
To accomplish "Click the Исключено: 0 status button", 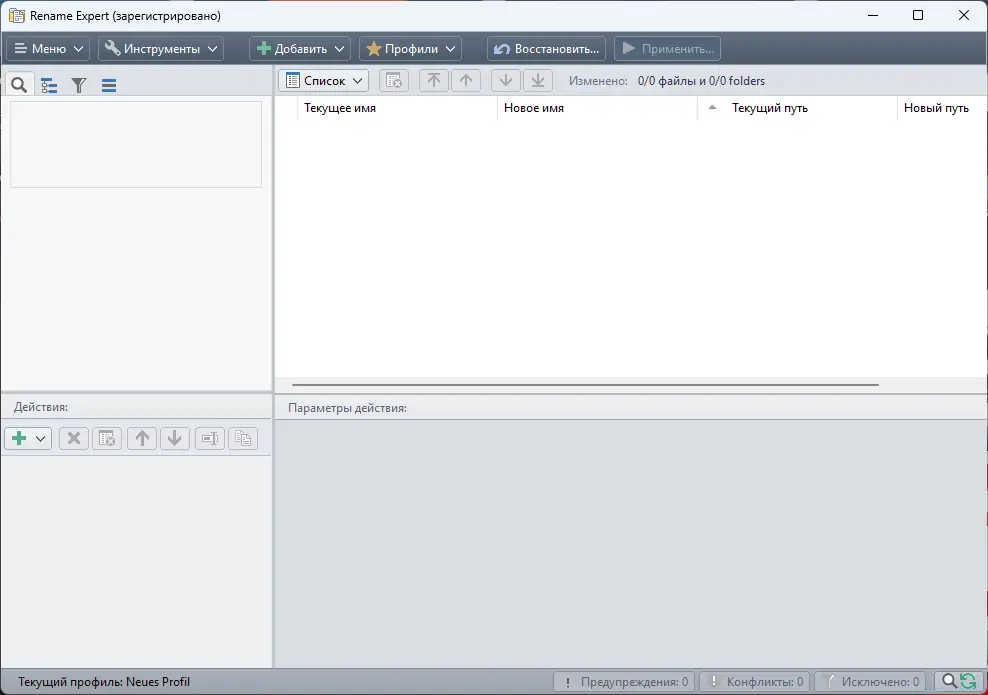I will coord(870,682).
